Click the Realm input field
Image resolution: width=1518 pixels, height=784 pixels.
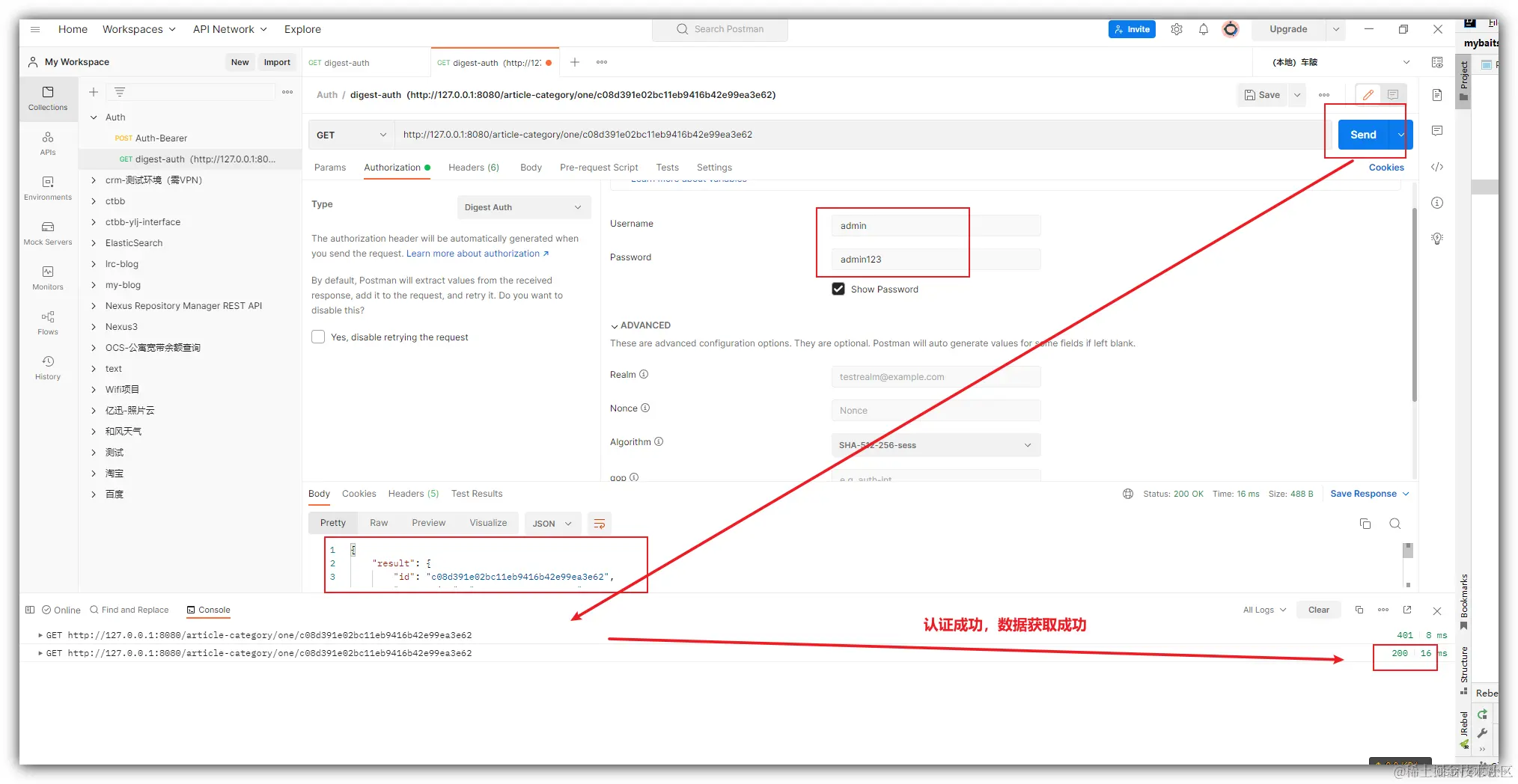[936, 377]
